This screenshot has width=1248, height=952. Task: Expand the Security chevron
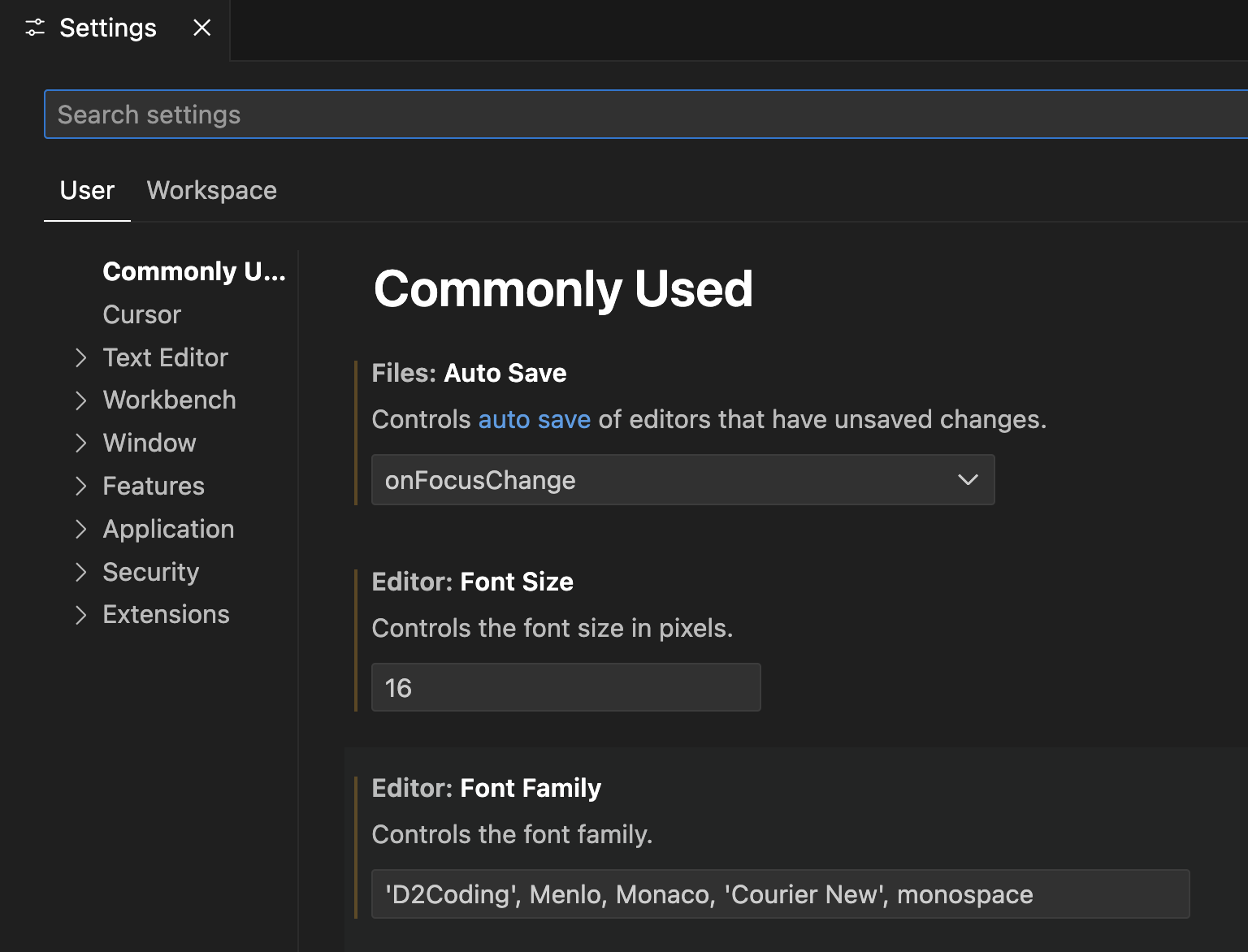[80, 572]
